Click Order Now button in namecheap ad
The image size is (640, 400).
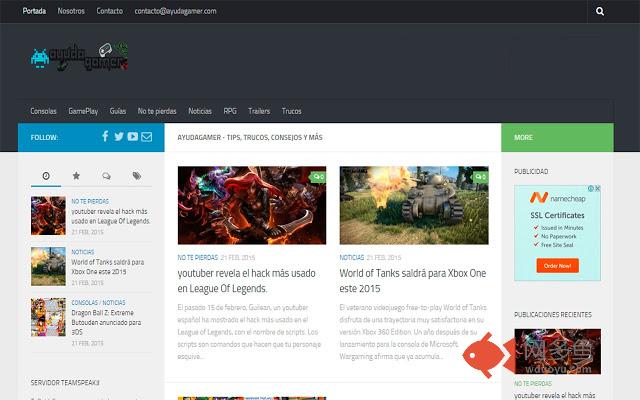click(558, 266)
